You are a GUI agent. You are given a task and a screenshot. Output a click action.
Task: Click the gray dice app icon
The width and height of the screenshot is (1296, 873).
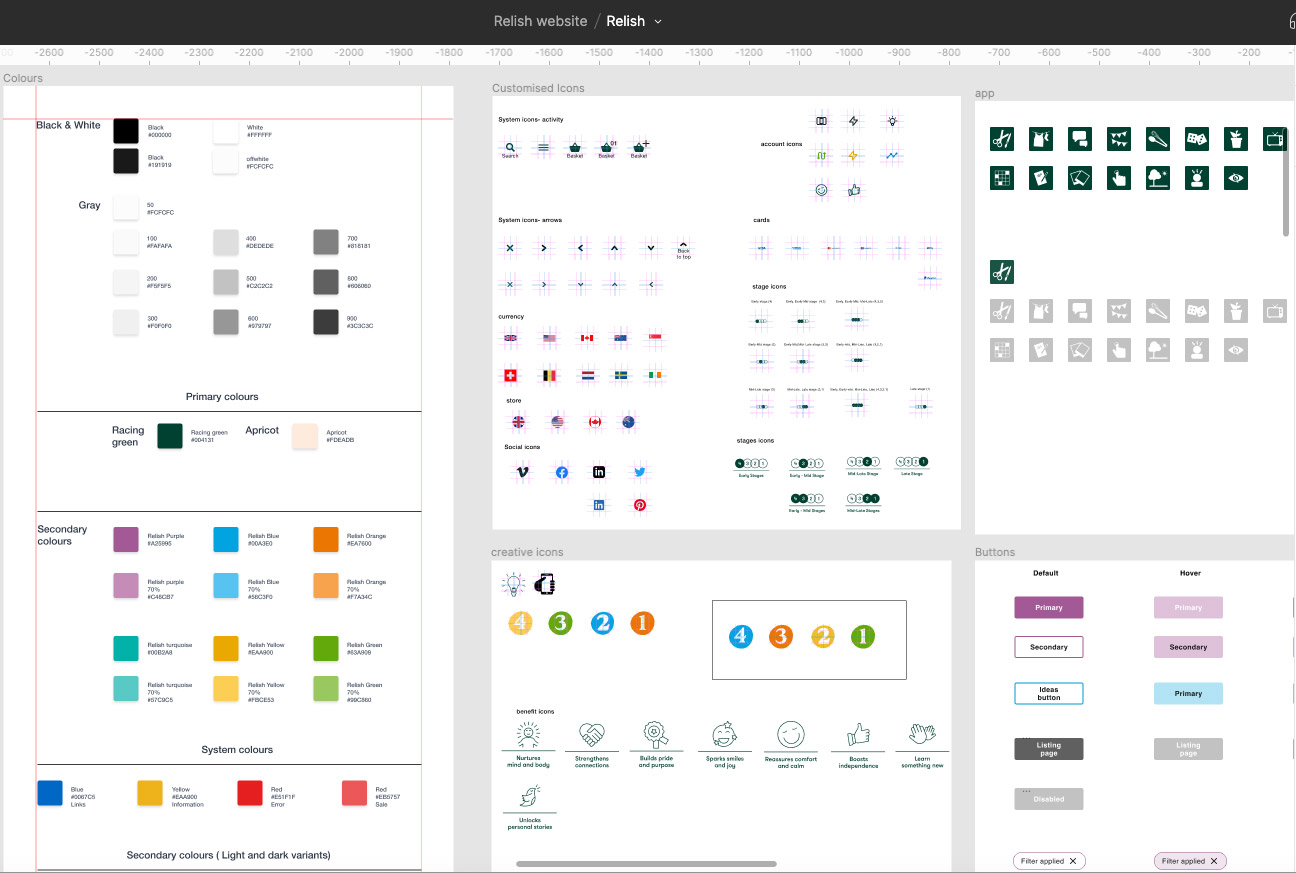(x=1197, y=310)
